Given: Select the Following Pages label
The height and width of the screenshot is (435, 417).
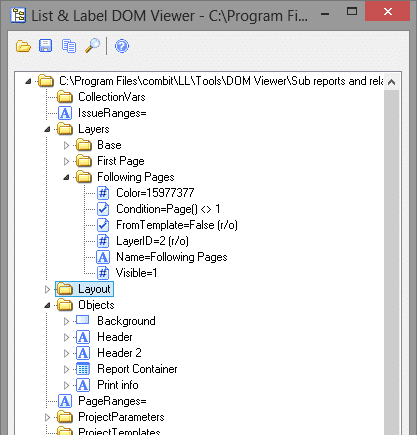Looking at the screenshot, I should tap(136, 177).
